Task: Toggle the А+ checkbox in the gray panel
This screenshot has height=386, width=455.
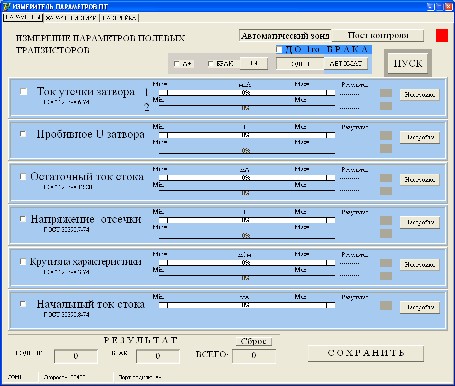Action: click(177, 63)
